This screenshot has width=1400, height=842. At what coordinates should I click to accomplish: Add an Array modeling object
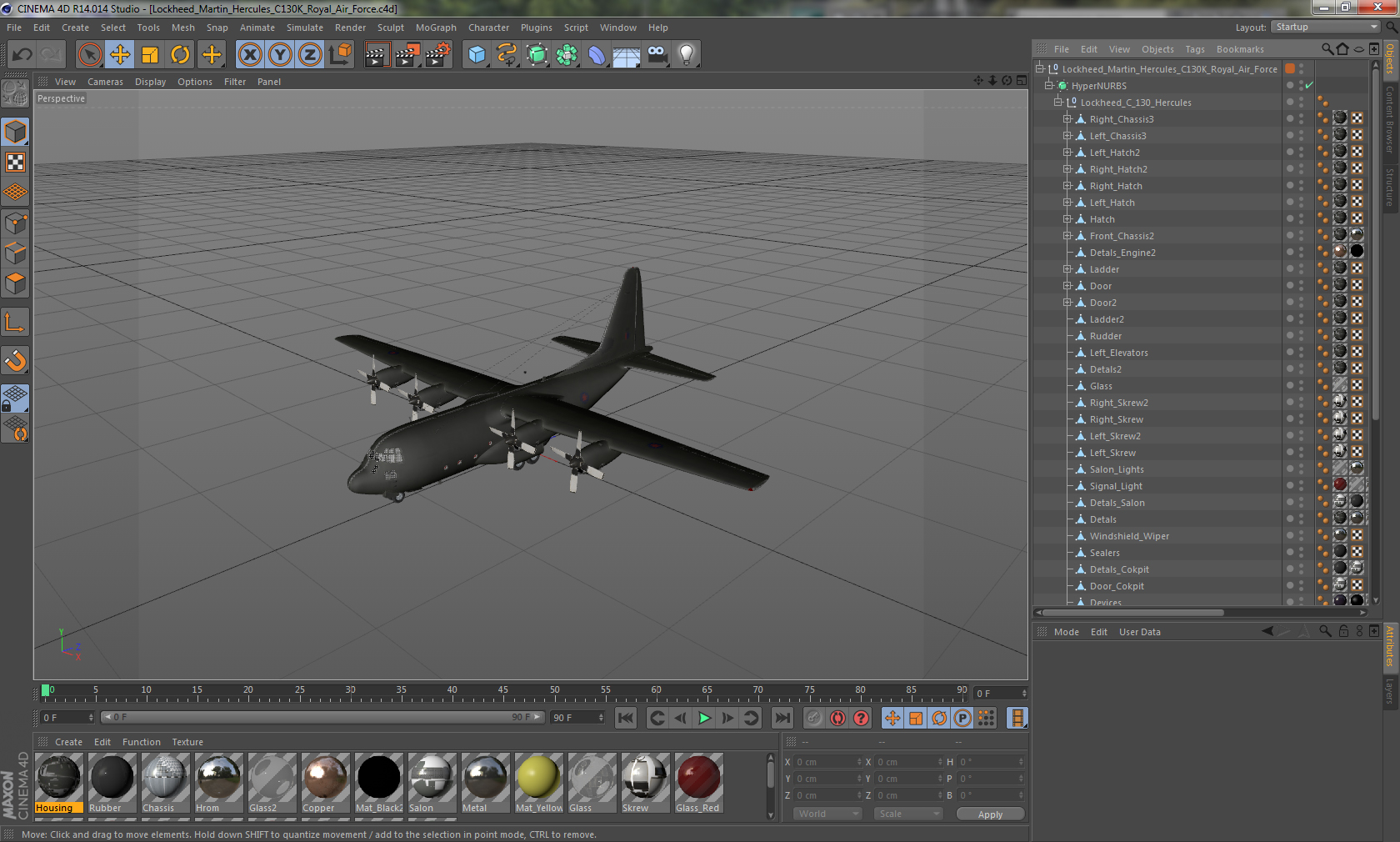(567, 55)
